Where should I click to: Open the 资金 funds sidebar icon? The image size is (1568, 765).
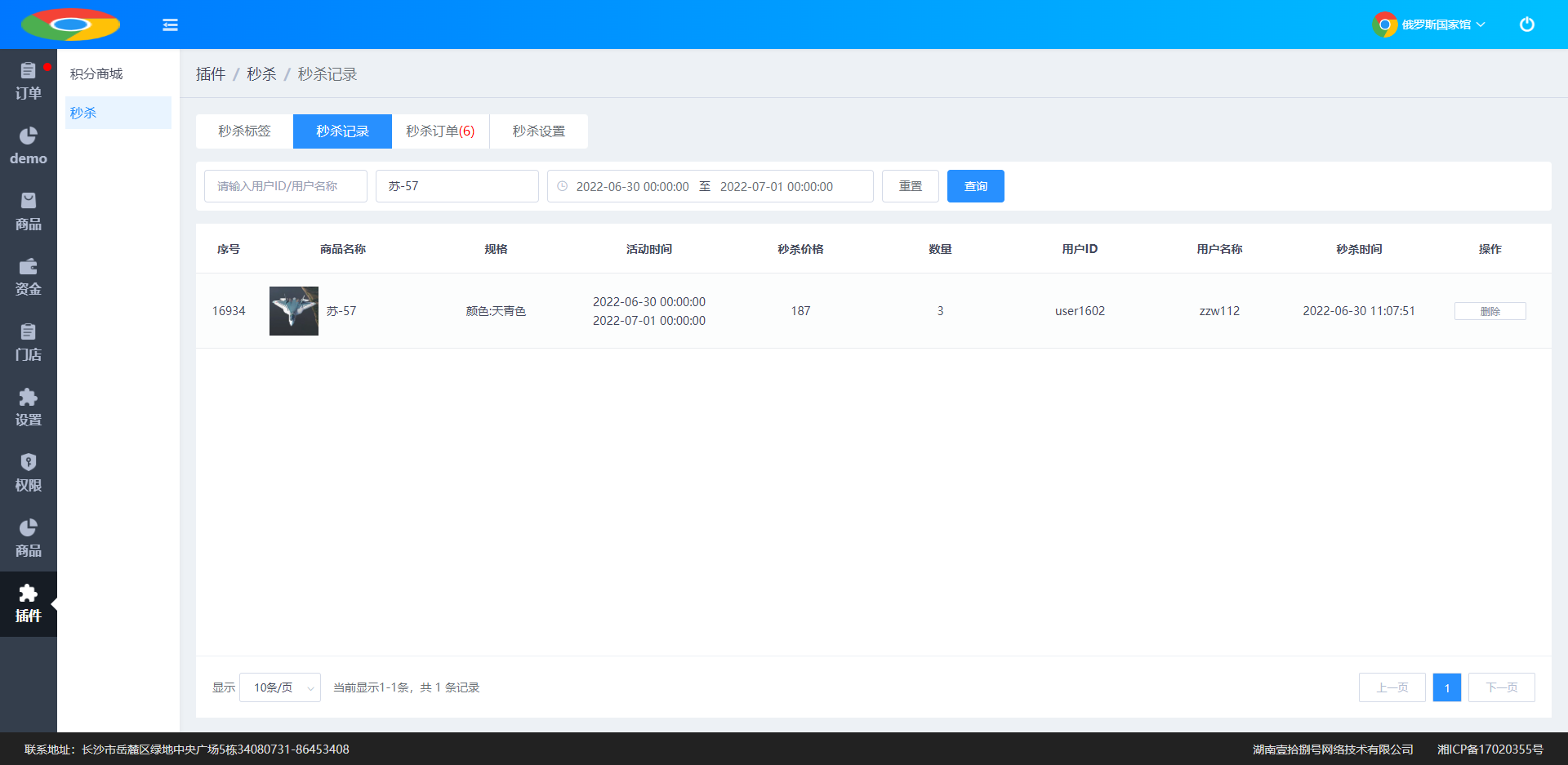(x=28, y=278)
